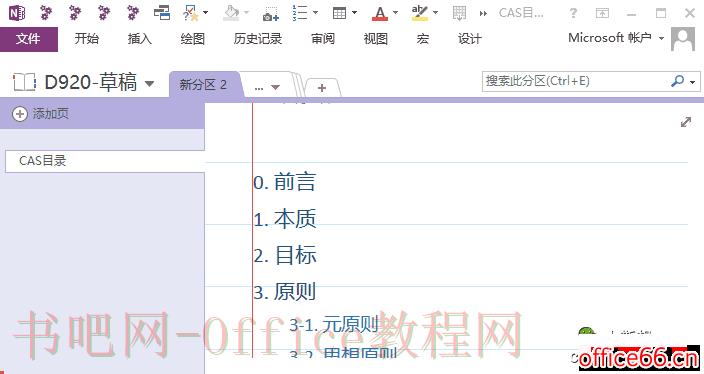Expand the D920-草稿 notebook list
Image resolution: width=704 pixels, height=374 pixels.
150,84
